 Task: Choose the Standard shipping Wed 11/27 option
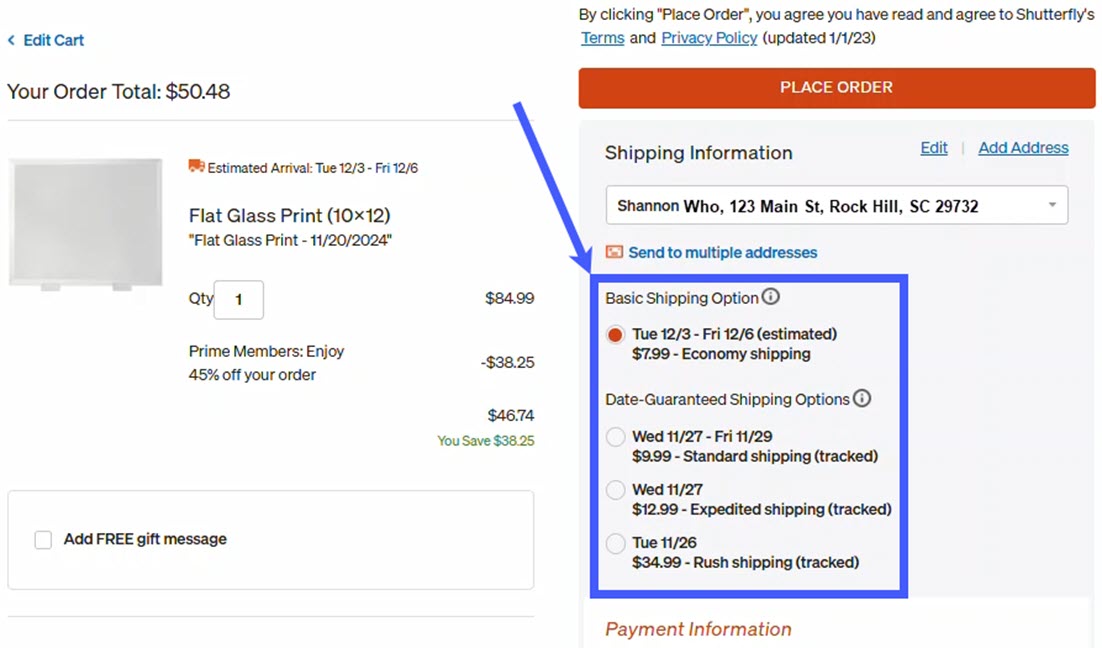[x=615, y=437]
